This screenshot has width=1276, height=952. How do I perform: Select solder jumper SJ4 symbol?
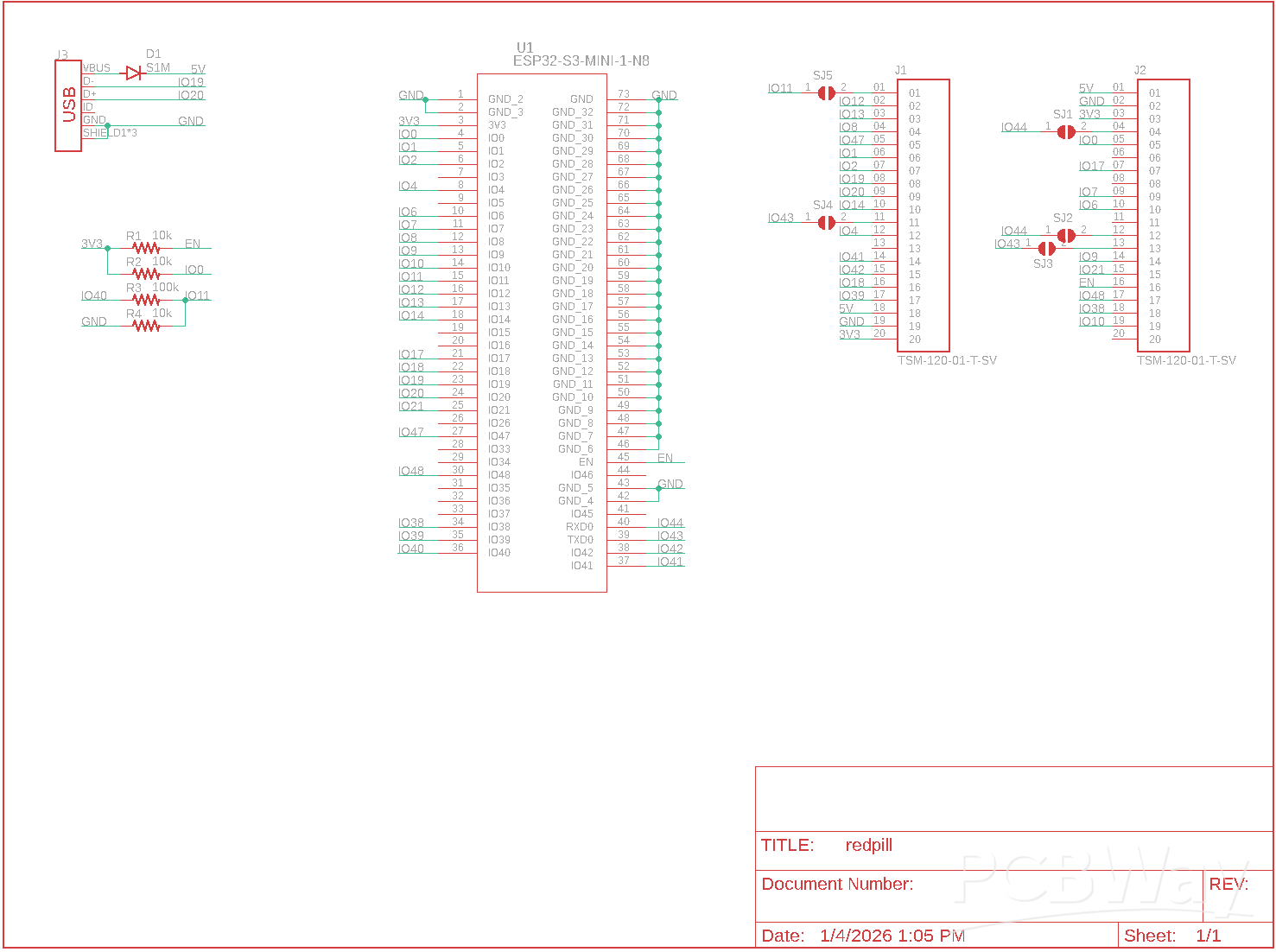click(826, 222)
